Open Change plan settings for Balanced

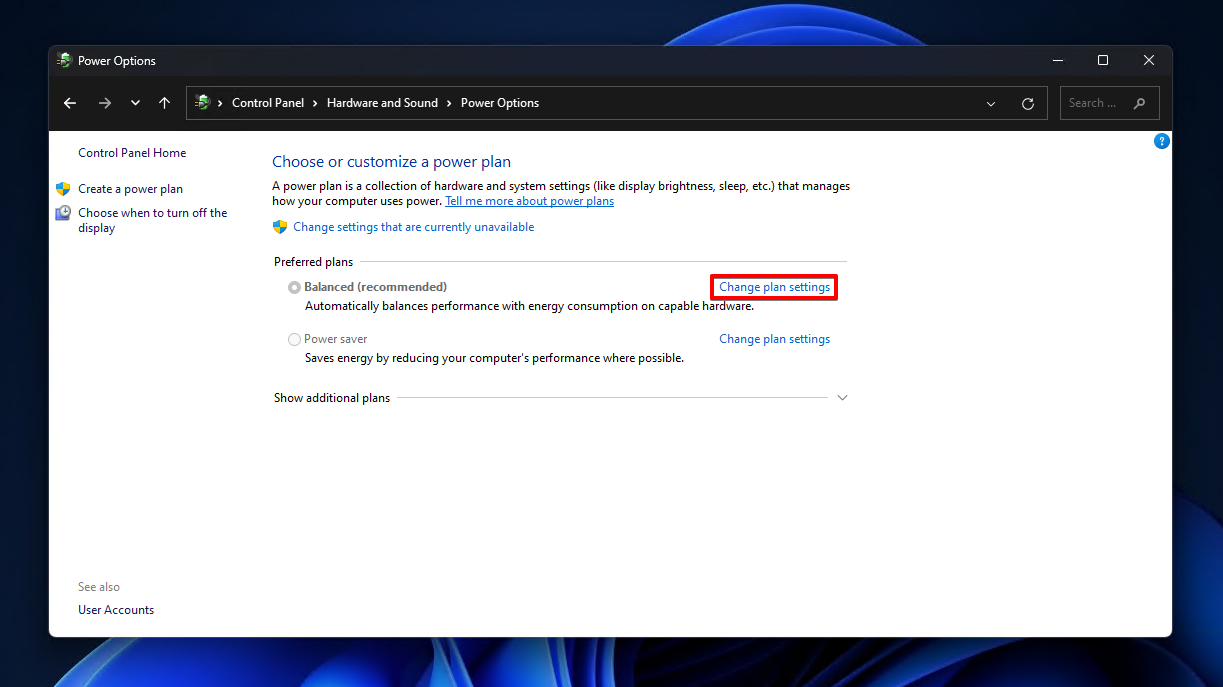click(x=774, y=287)
